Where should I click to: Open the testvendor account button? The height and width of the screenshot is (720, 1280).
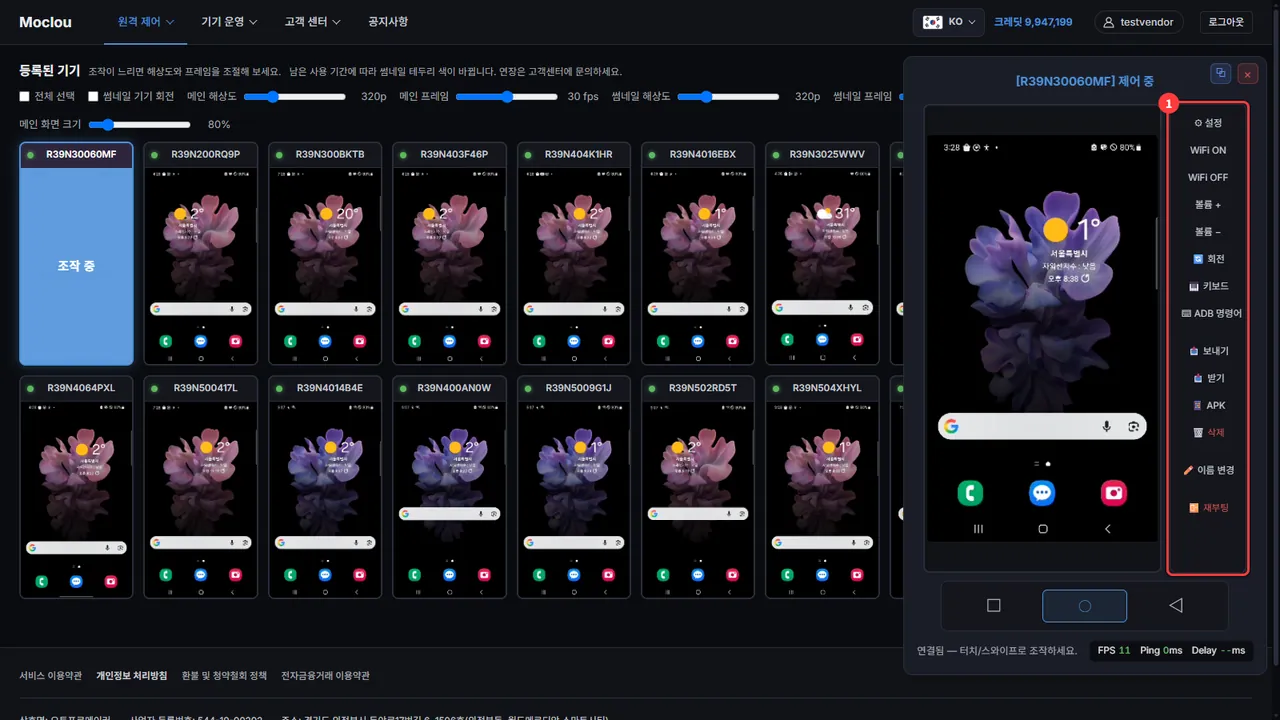click(x=1140, y=22)
